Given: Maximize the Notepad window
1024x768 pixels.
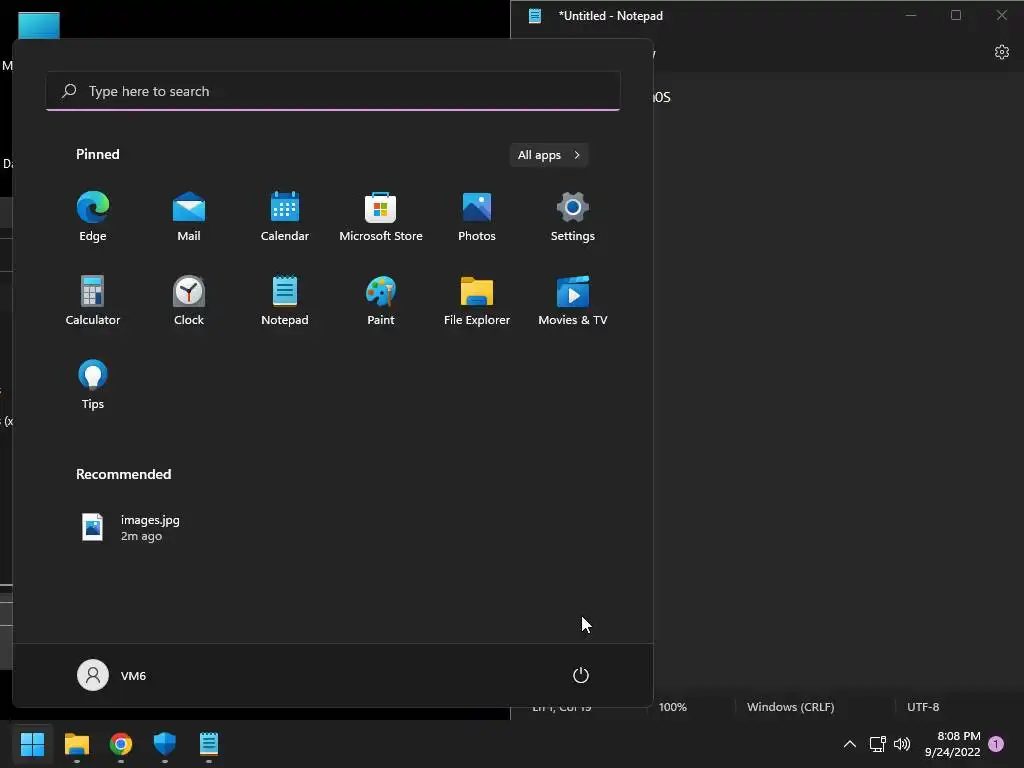Looking at the screenshot, I should pyautogui.click(x=956, y=15).
